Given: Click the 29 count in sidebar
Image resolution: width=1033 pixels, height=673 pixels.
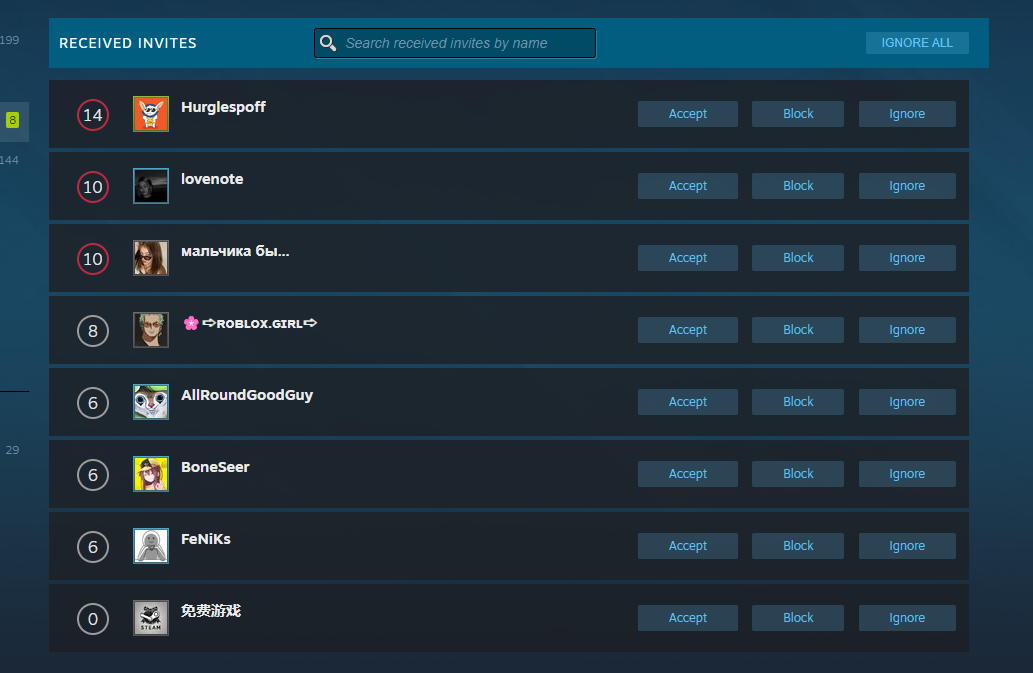Looking at the screenshot, I should click(13, 450).
